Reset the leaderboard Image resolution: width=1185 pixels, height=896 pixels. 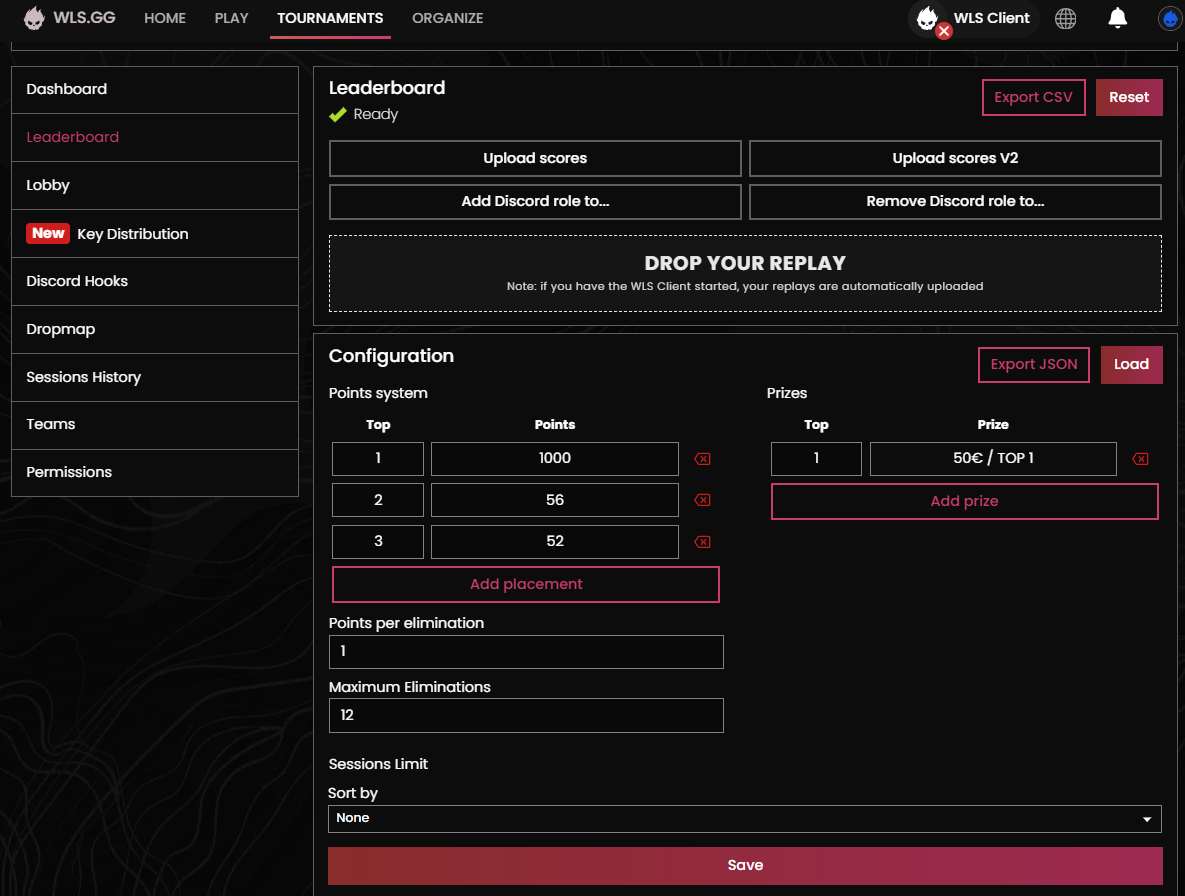coord(1129,97)
